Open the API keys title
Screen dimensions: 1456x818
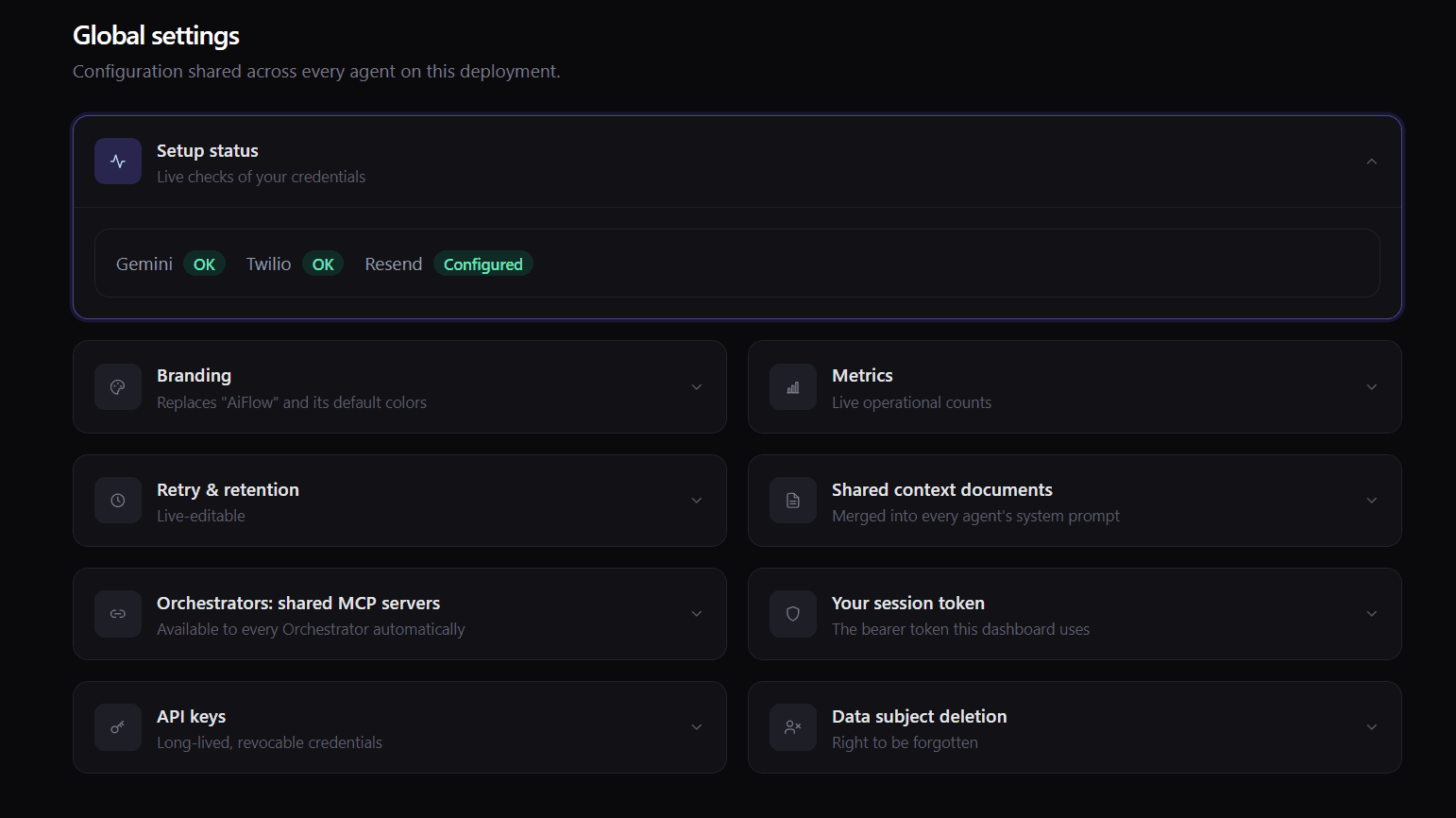pos(192,717)
